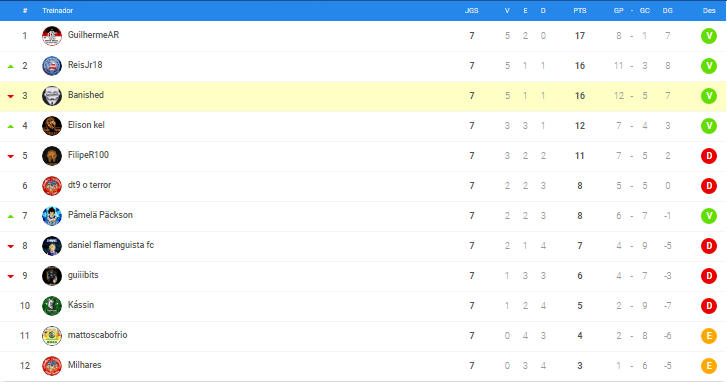Open the guiiibits trainer link
727x382 pixels.
(83, 275)
